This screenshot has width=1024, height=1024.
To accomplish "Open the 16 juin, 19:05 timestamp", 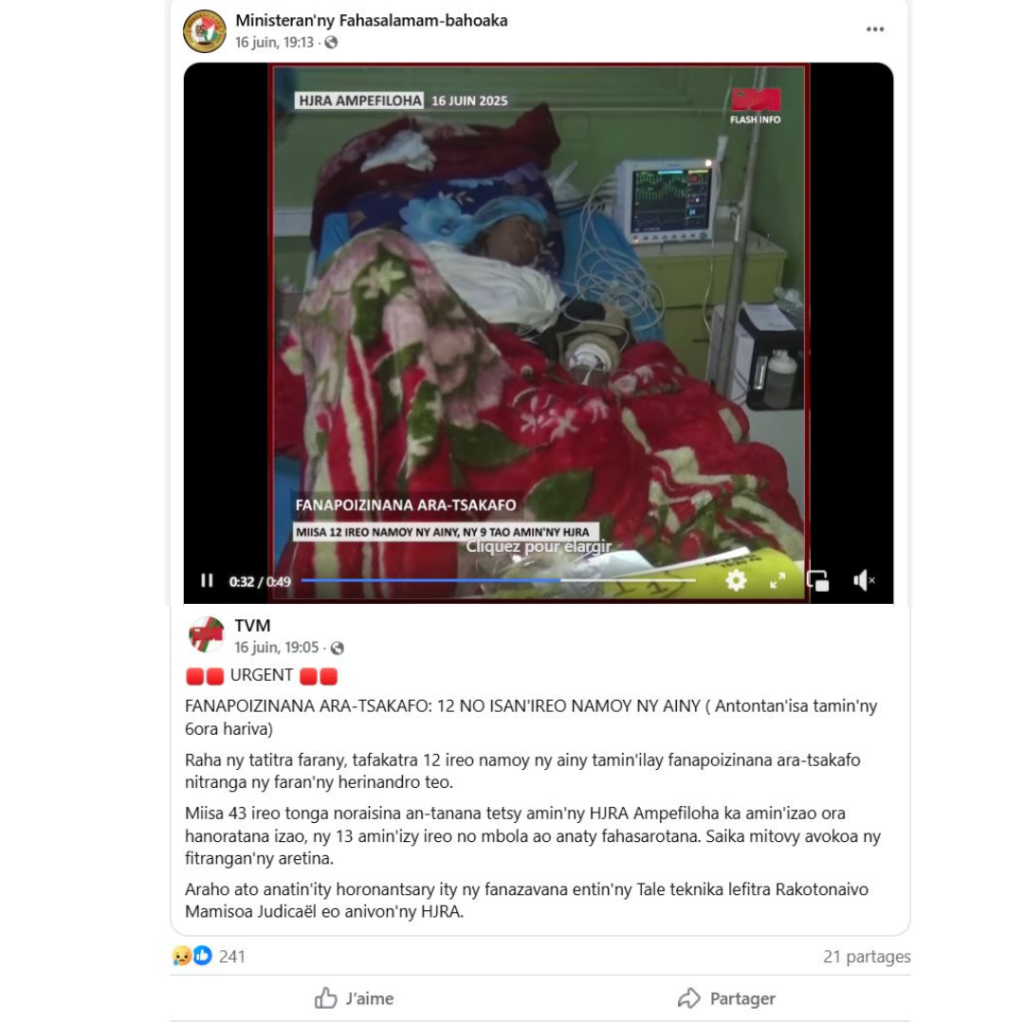I will coord(276,647).
